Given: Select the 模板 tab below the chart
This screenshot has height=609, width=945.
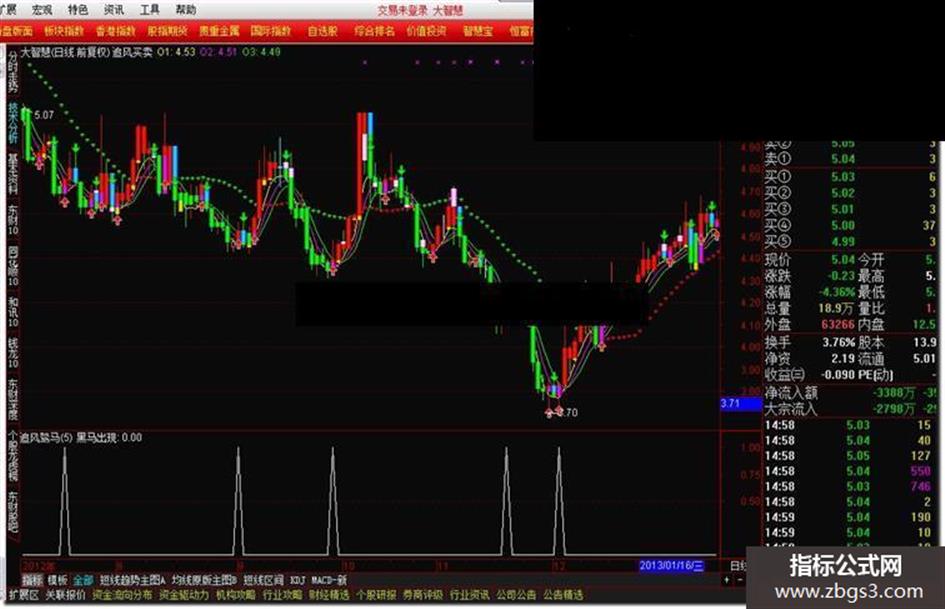Looking at the screenshot, I should (x=57, y=580).
